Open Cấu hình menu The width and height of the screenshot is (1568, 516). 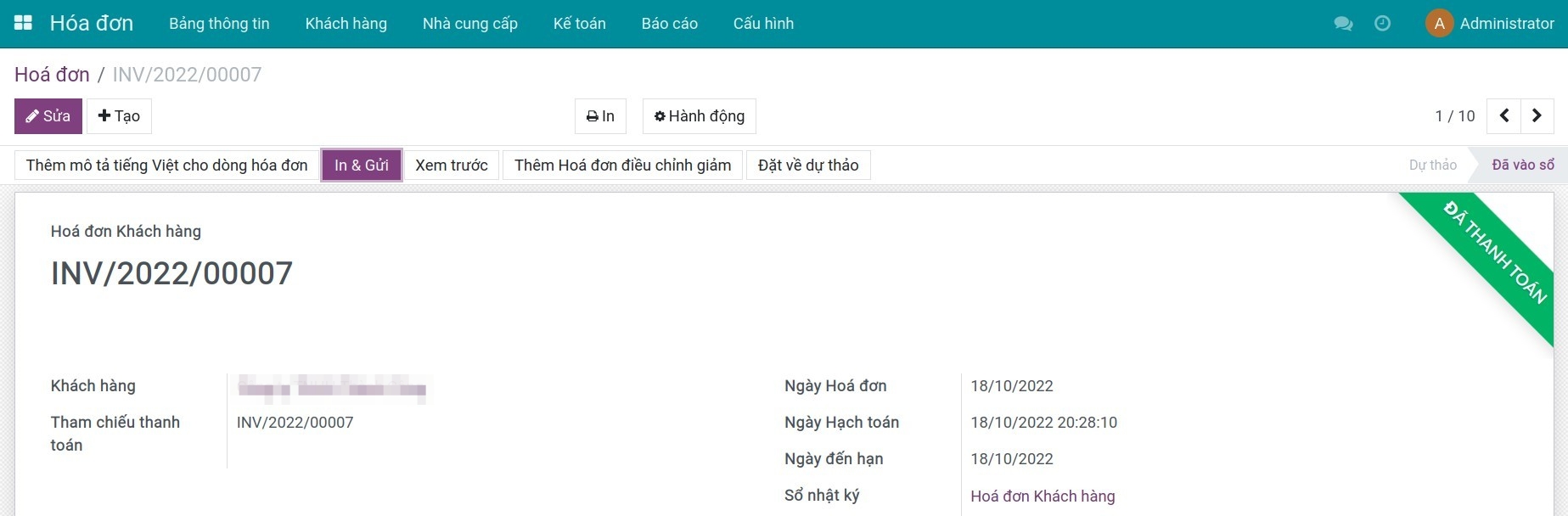[764, 24]
